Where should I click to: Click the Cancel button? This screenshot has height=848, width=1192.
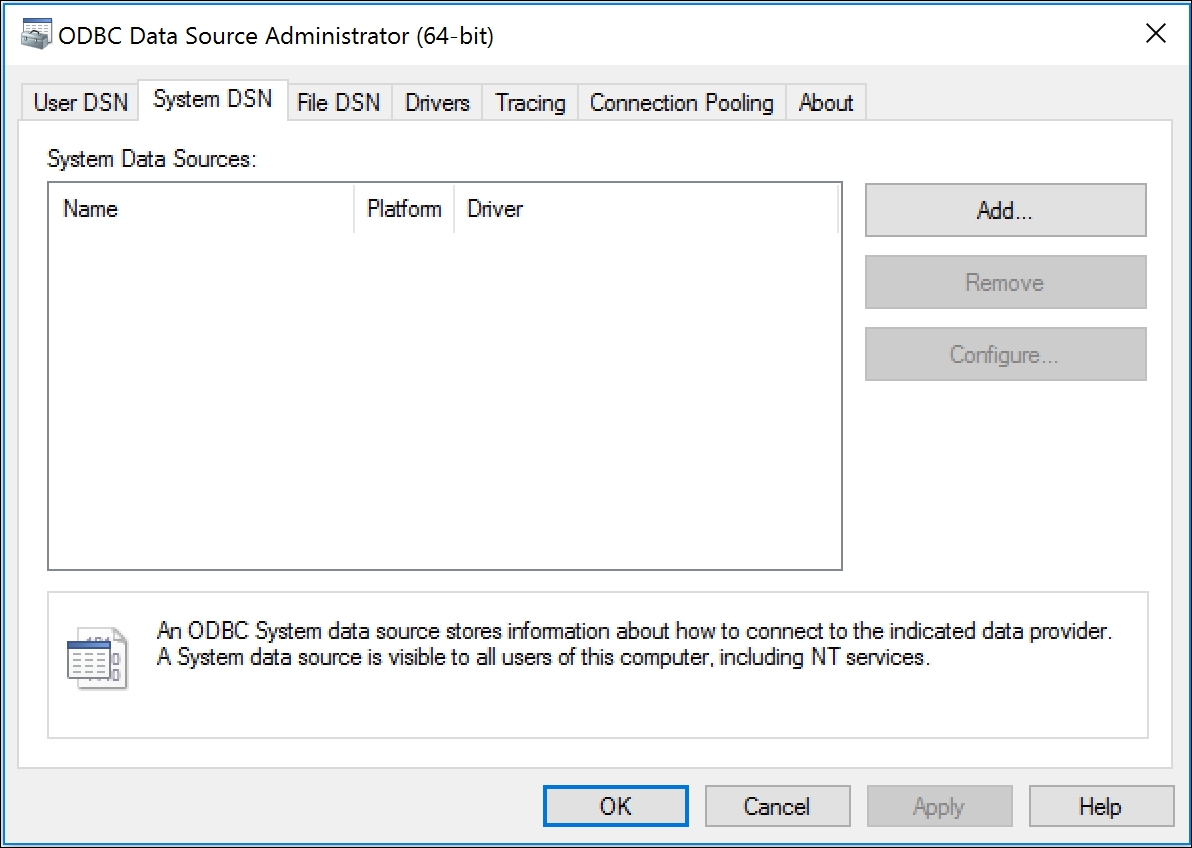pos(777,806)
